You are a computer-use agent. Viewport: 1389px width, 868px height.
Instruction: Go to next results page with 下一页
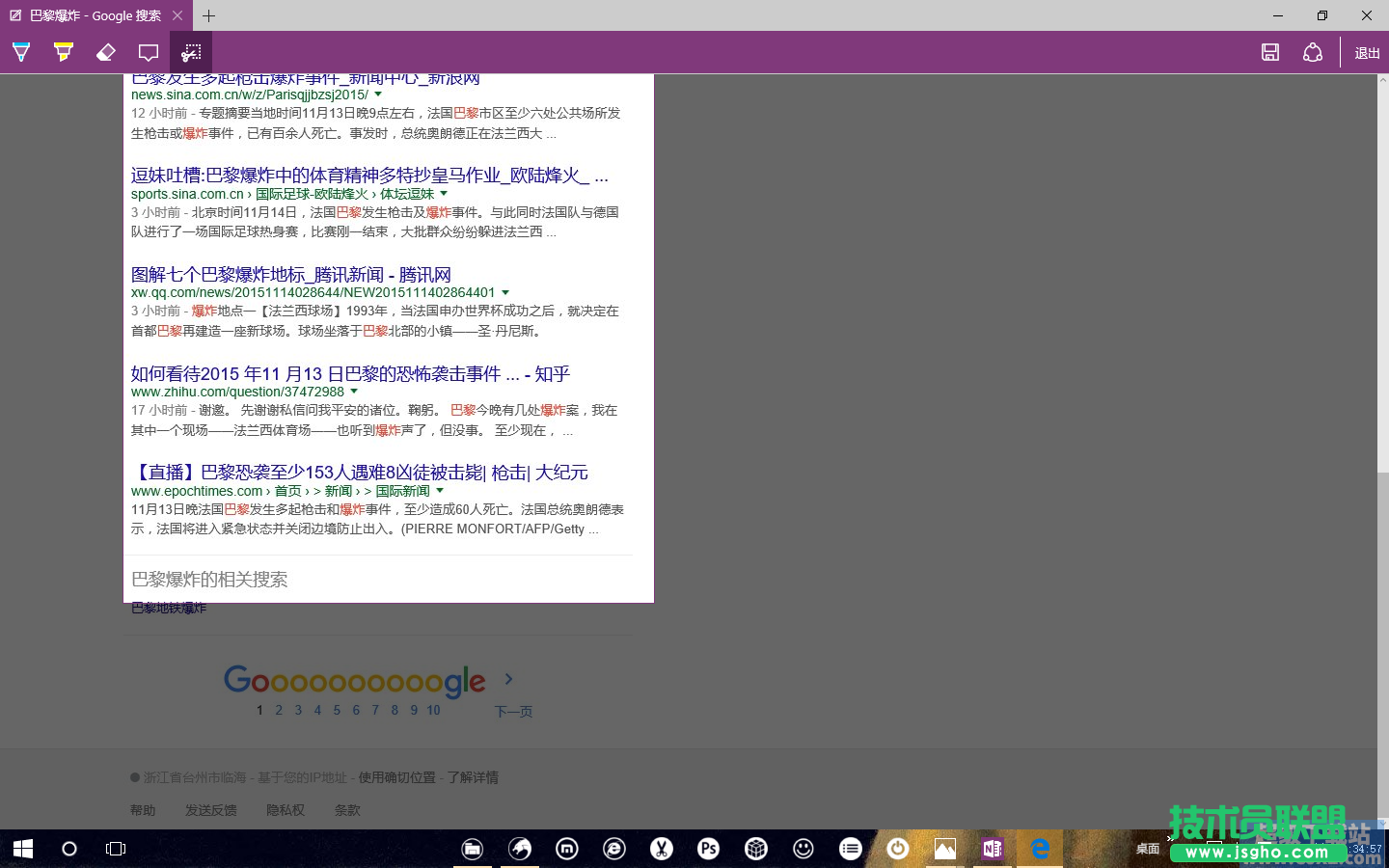(513, 711)
